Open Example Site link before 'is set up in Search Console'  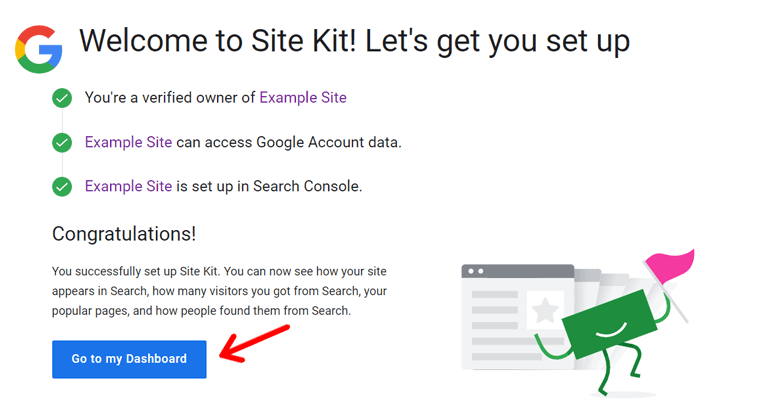click(128, 186)
